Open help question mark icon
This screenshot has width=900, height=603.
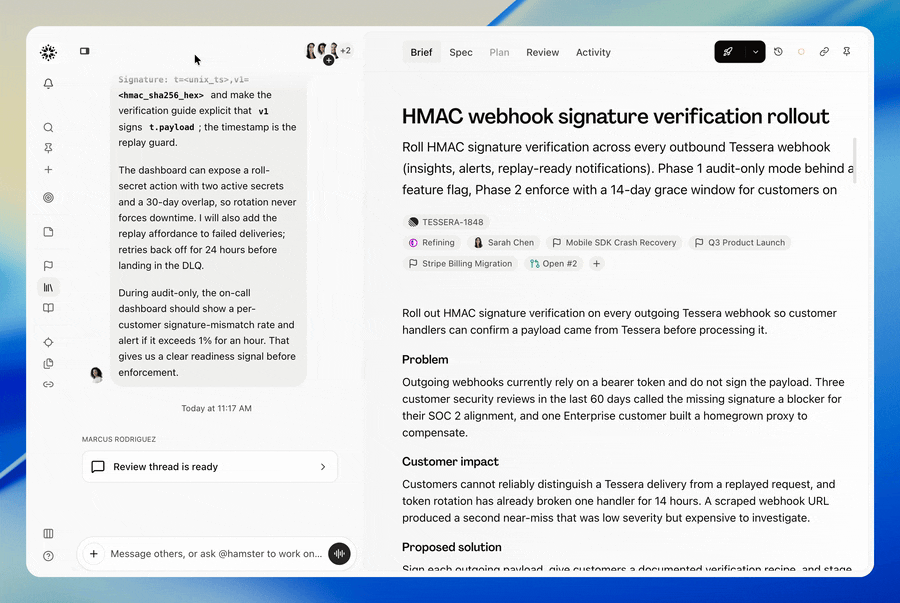pyautogui.click(x=48, y=556)
